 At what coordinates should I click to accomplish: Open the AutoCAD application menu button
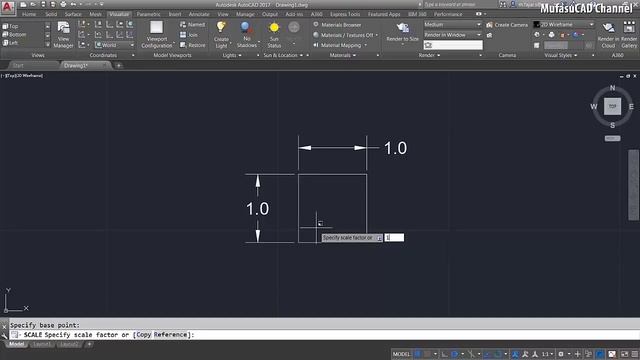click(x=8, y=7)
